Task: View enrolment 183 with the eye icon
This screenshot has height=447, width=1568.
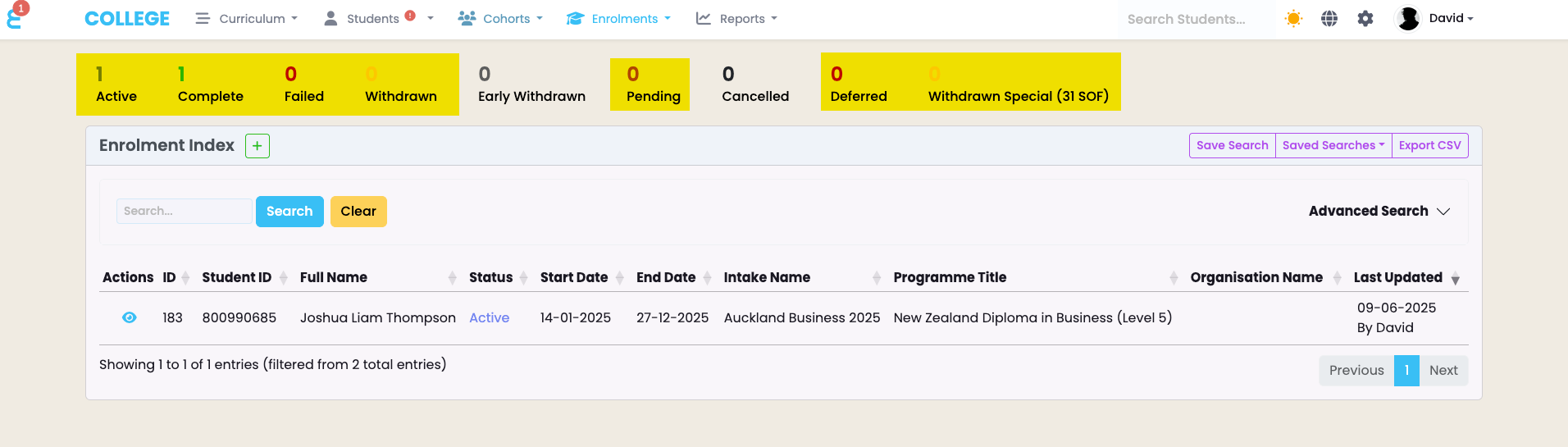Action: tap(130, 317)
